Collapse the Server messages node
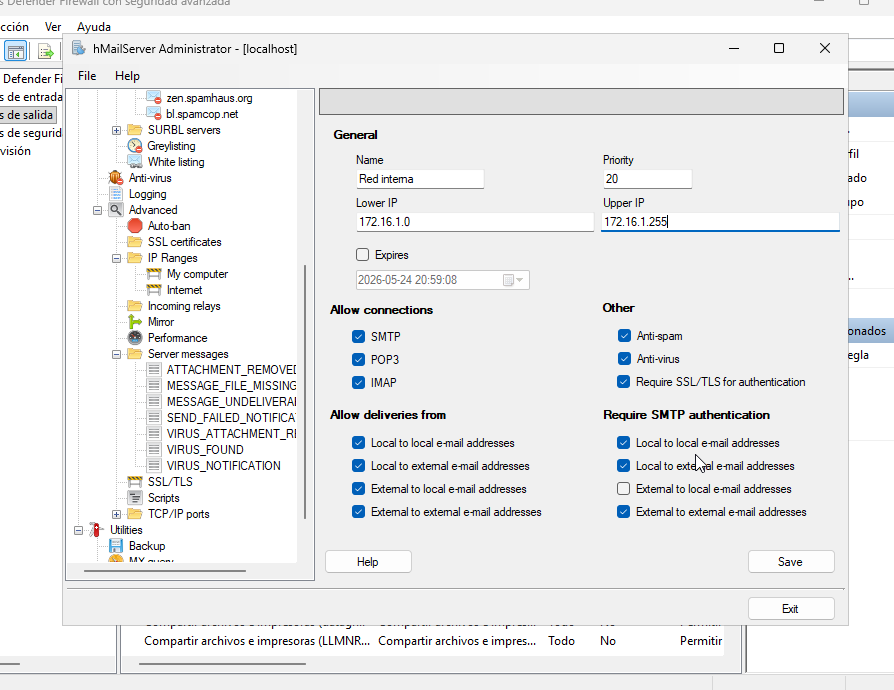The image size is (894, 690). [x=116, y=354]
